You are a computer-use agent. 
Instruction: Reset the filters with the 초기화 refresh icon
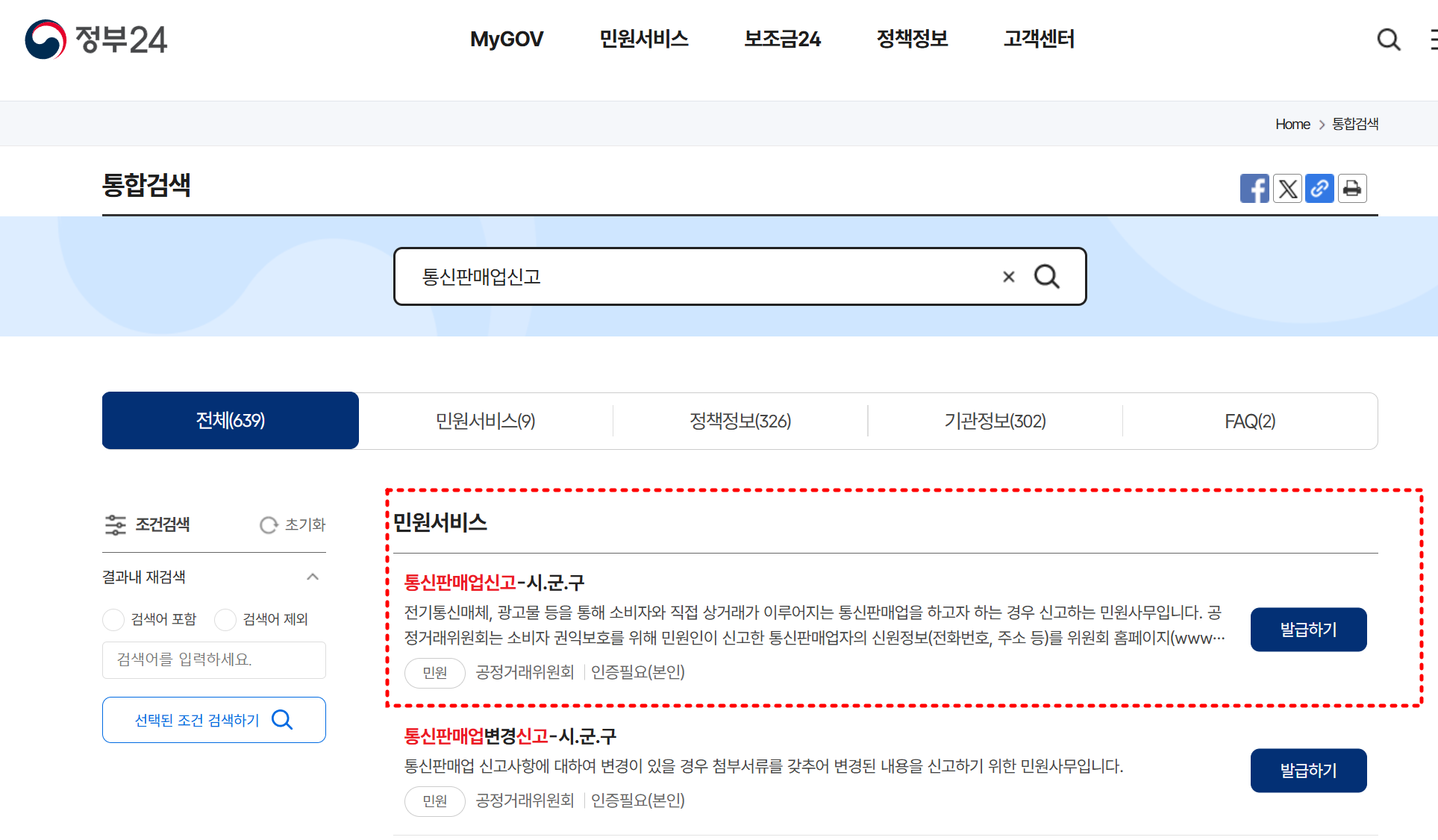[269, 525]
